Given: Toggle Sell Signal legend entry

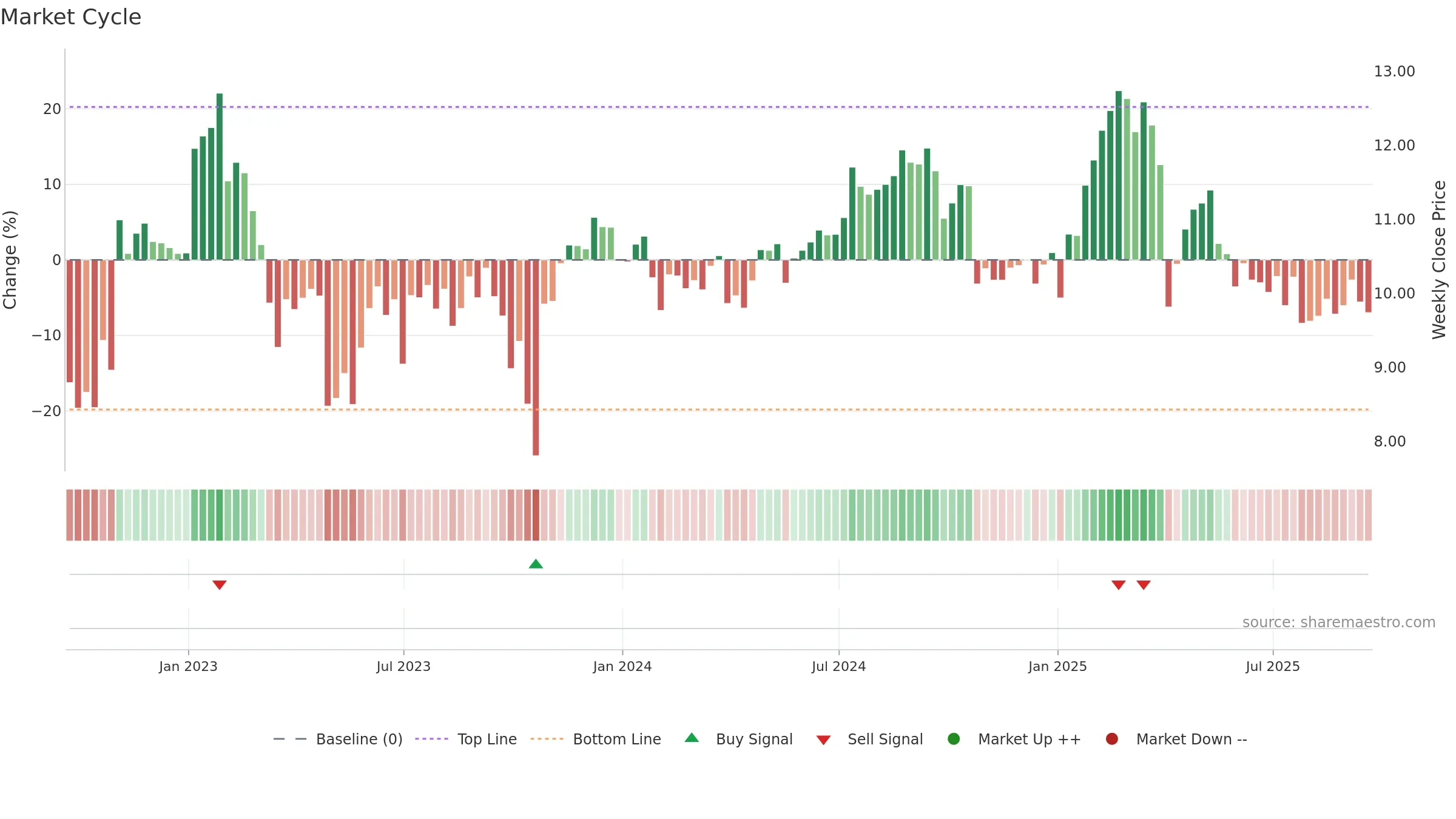Looking at the screenshot, I should [x=869, y=739].
